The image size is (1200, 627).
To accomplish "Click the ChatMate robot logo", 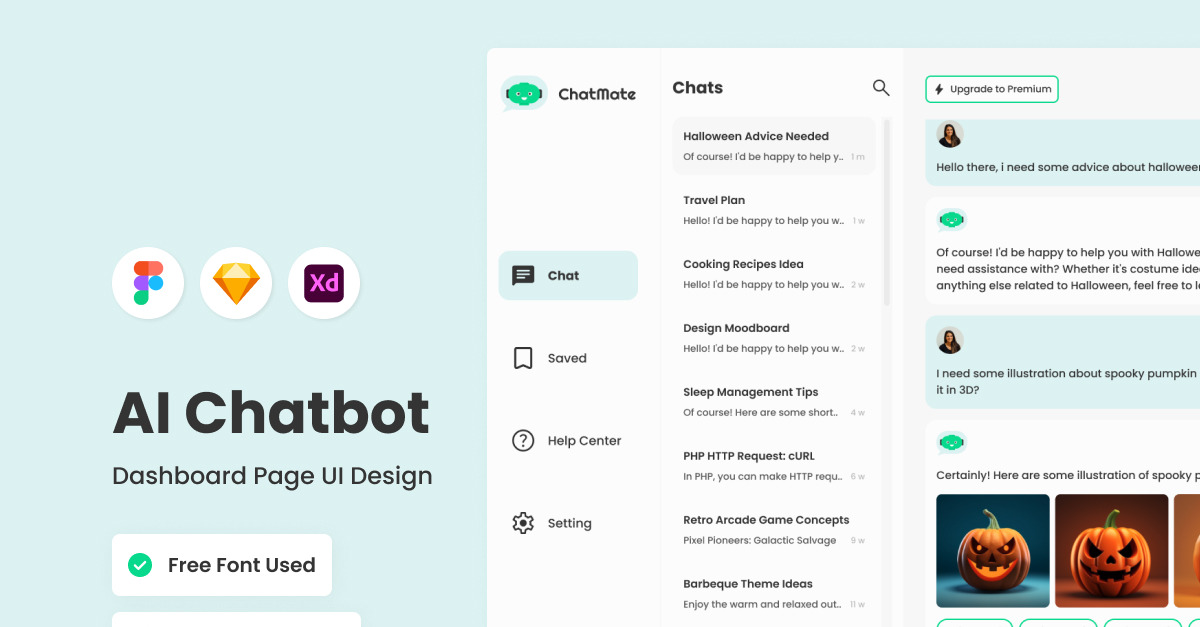I will click(522, 93).
